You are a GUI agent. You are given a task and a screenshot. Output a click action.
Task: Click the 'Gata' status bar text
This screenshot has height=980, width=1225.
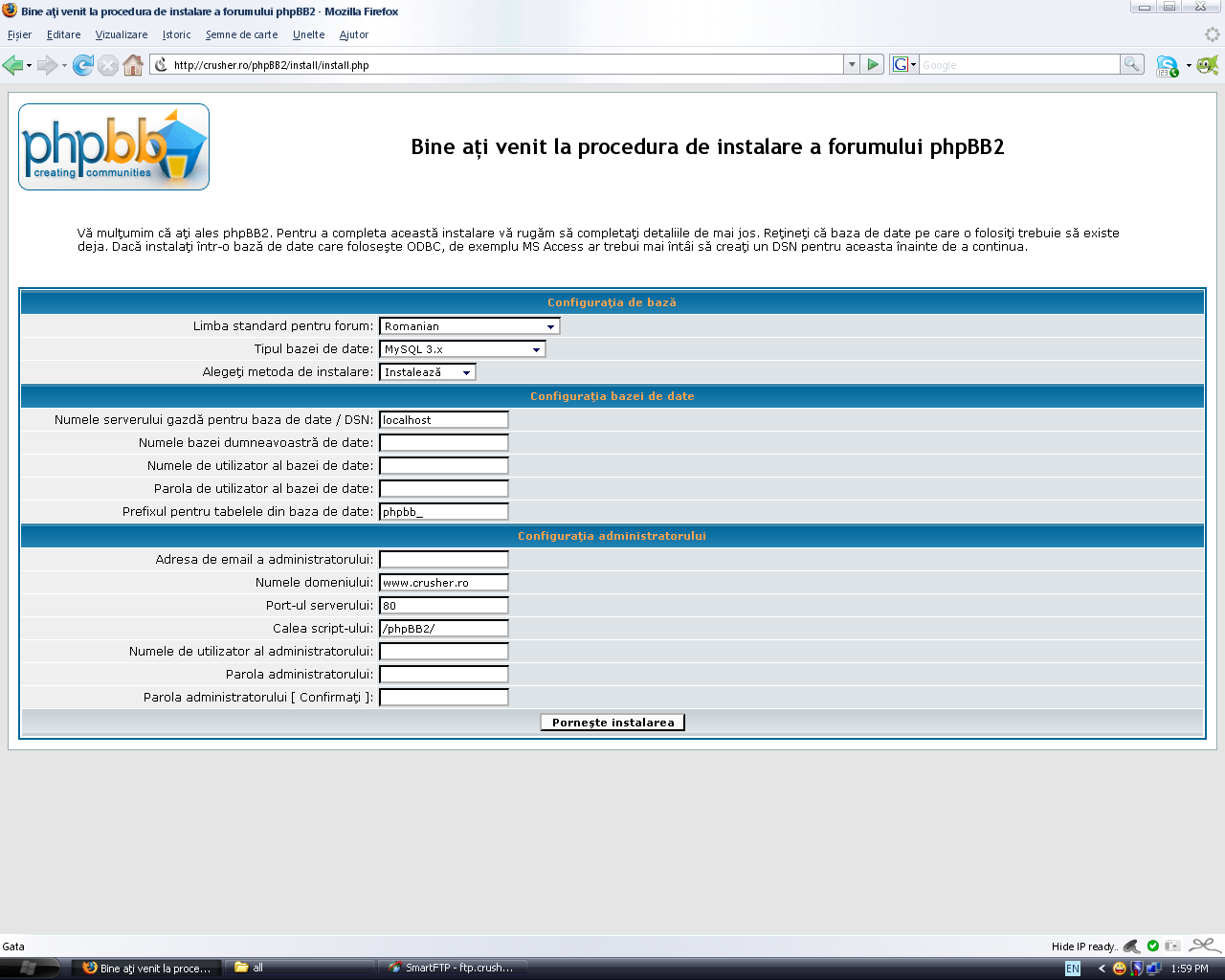(13, 947)
